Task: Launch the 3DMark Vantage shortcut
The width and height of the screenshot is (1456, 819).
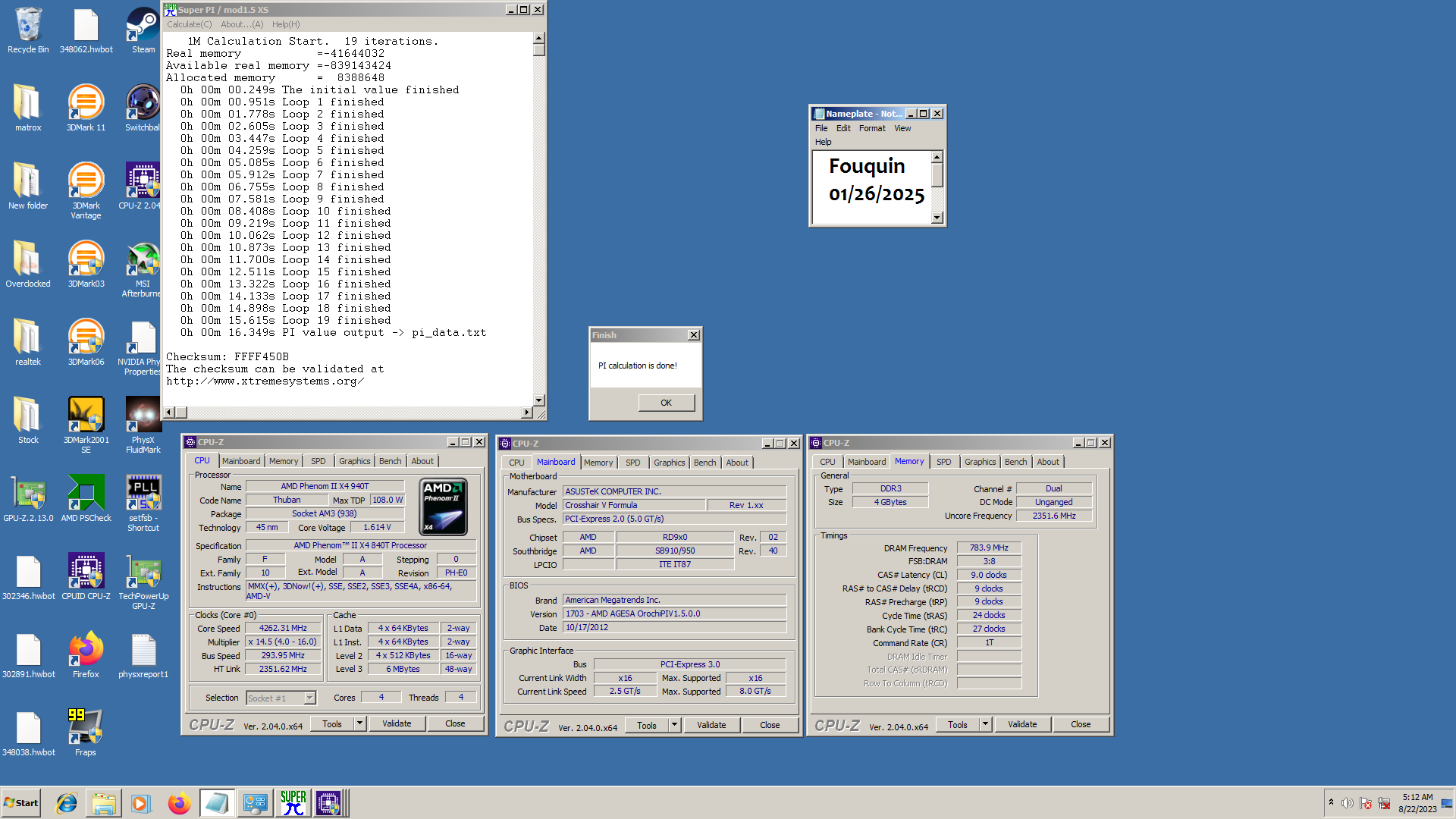Action: click(86, 190)
